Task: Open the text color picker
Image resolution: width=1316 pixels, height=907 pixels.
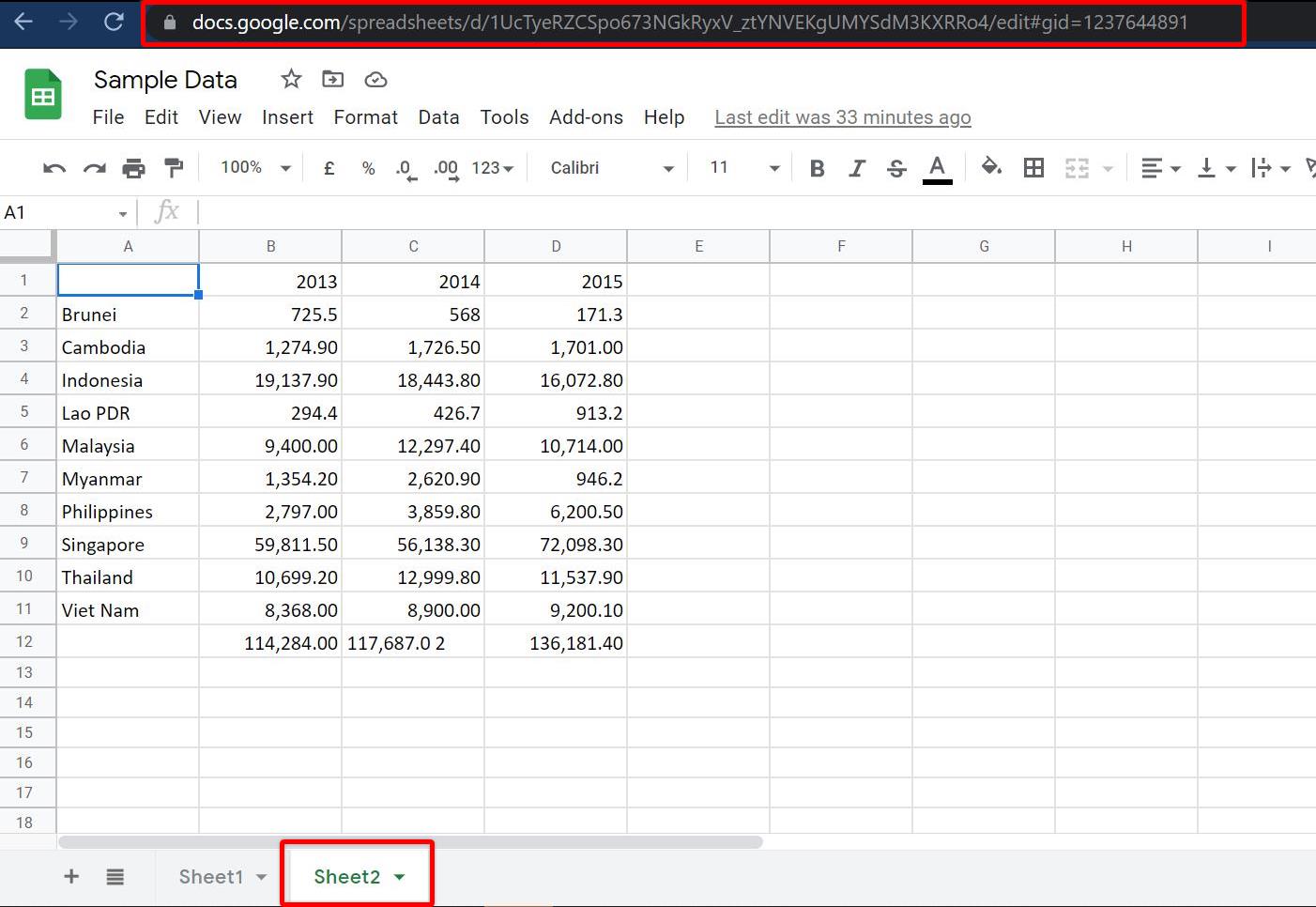Action: coord(937,167)
